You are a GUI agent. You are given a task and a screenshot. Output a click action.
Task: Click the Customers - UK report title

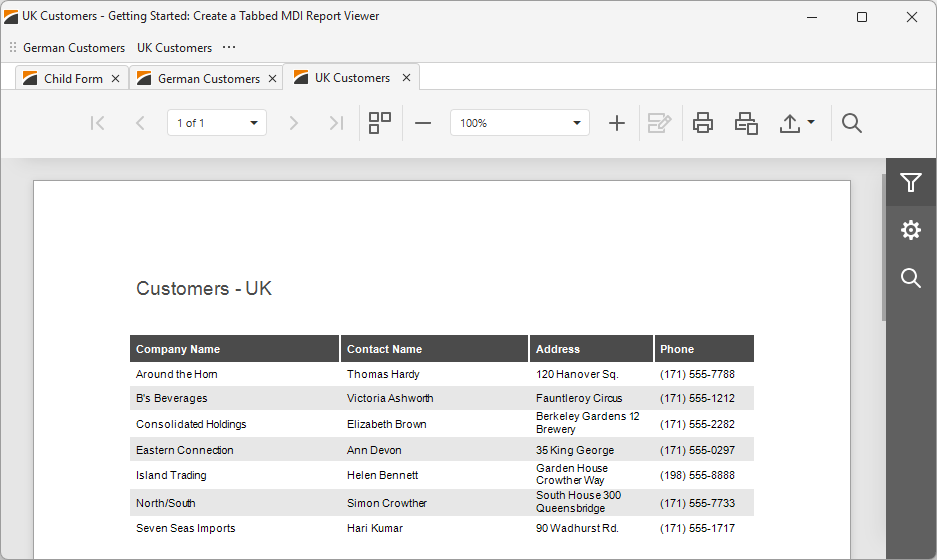click(204, 289)
